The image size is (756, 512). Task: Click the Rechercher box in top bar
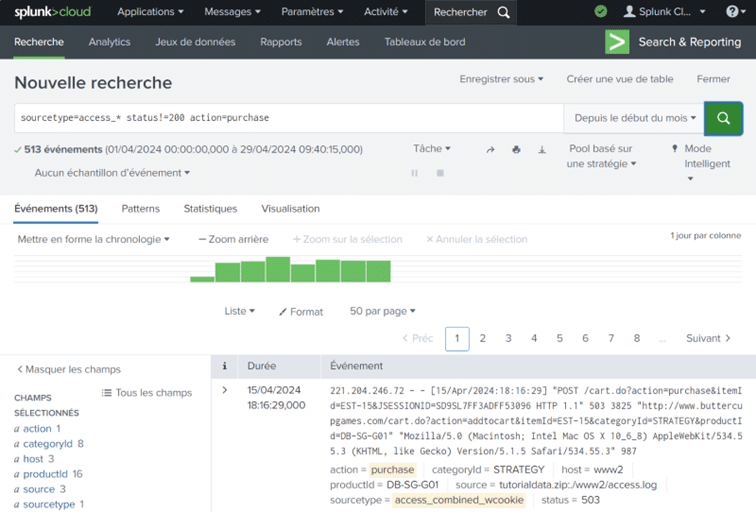[x=471, y=13]
